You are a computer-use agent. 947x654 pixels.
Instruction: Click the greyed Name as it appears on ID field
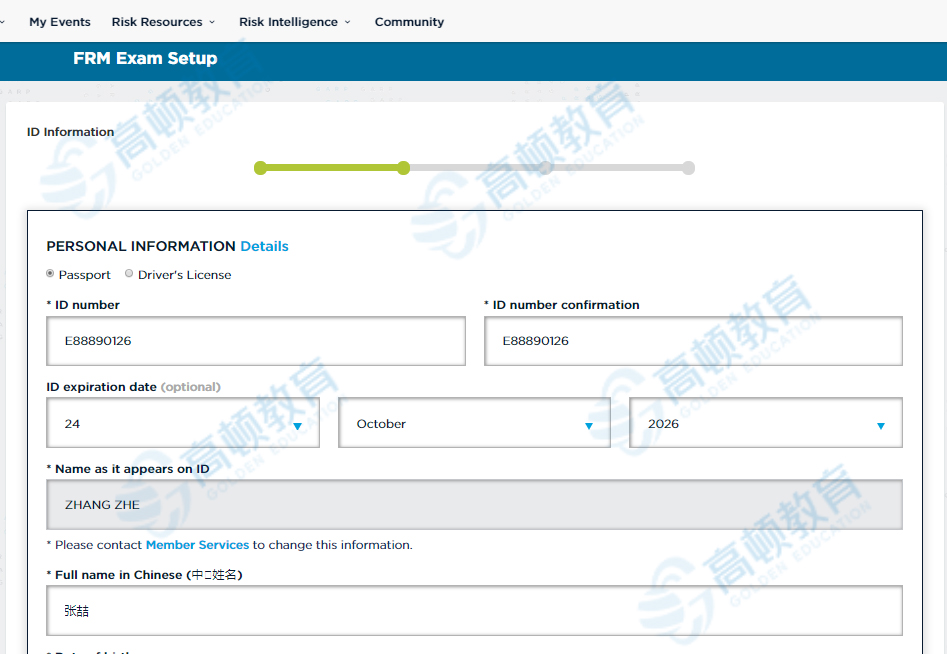(x=475, y=505)
